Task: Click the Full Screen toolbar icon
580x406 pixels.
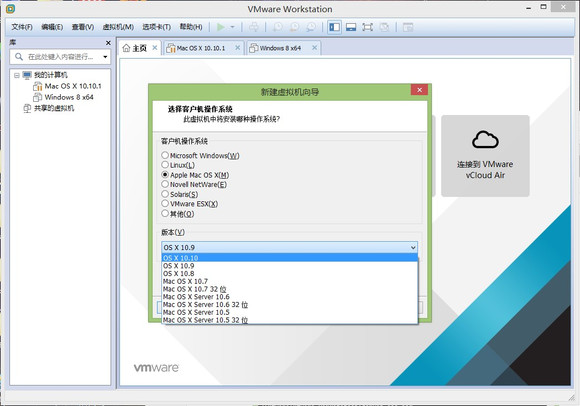Action: [x=367, y=27]
